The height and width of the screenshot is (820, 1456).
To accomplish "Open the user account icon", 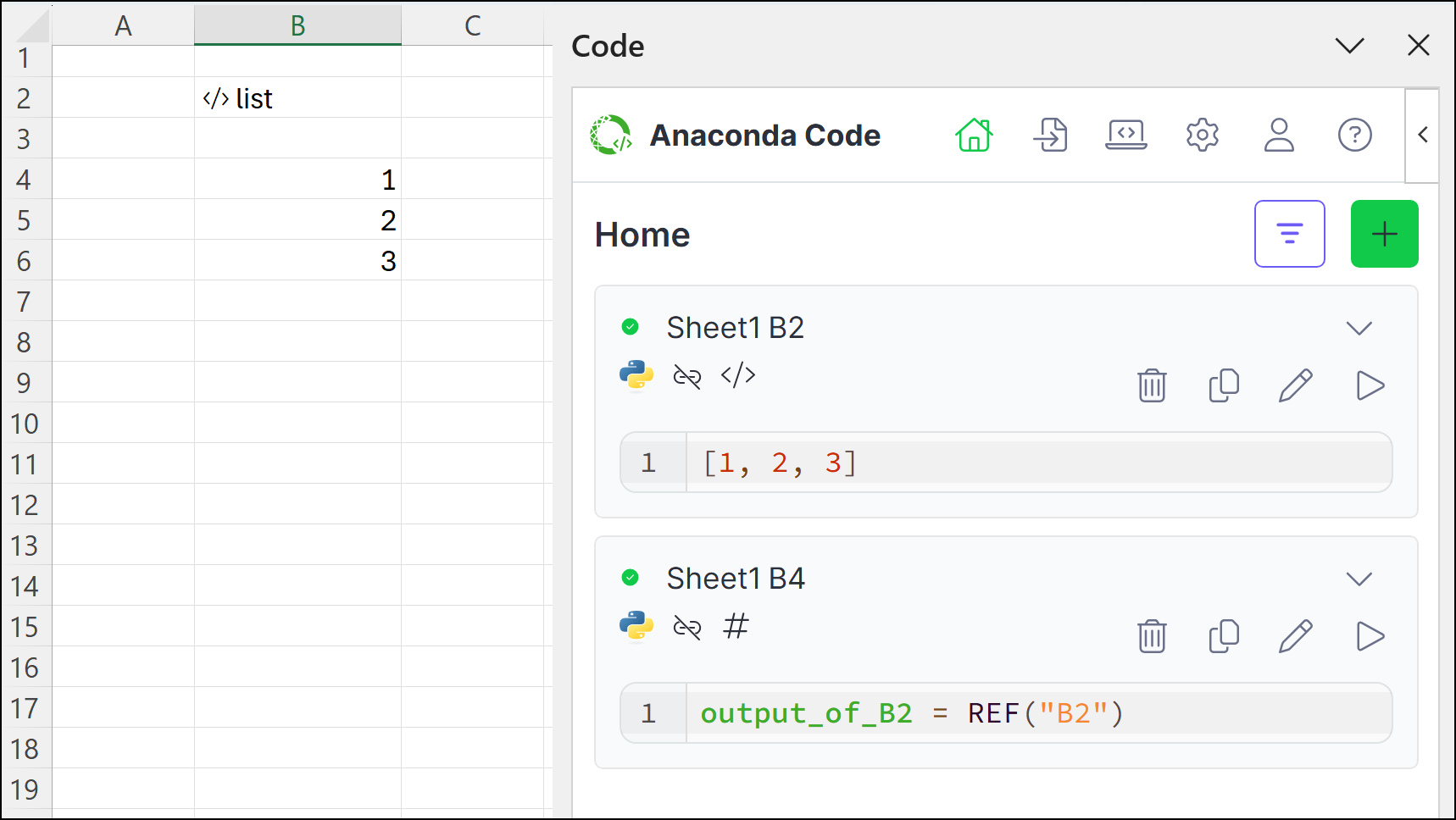I will (x=1279, y=135).
